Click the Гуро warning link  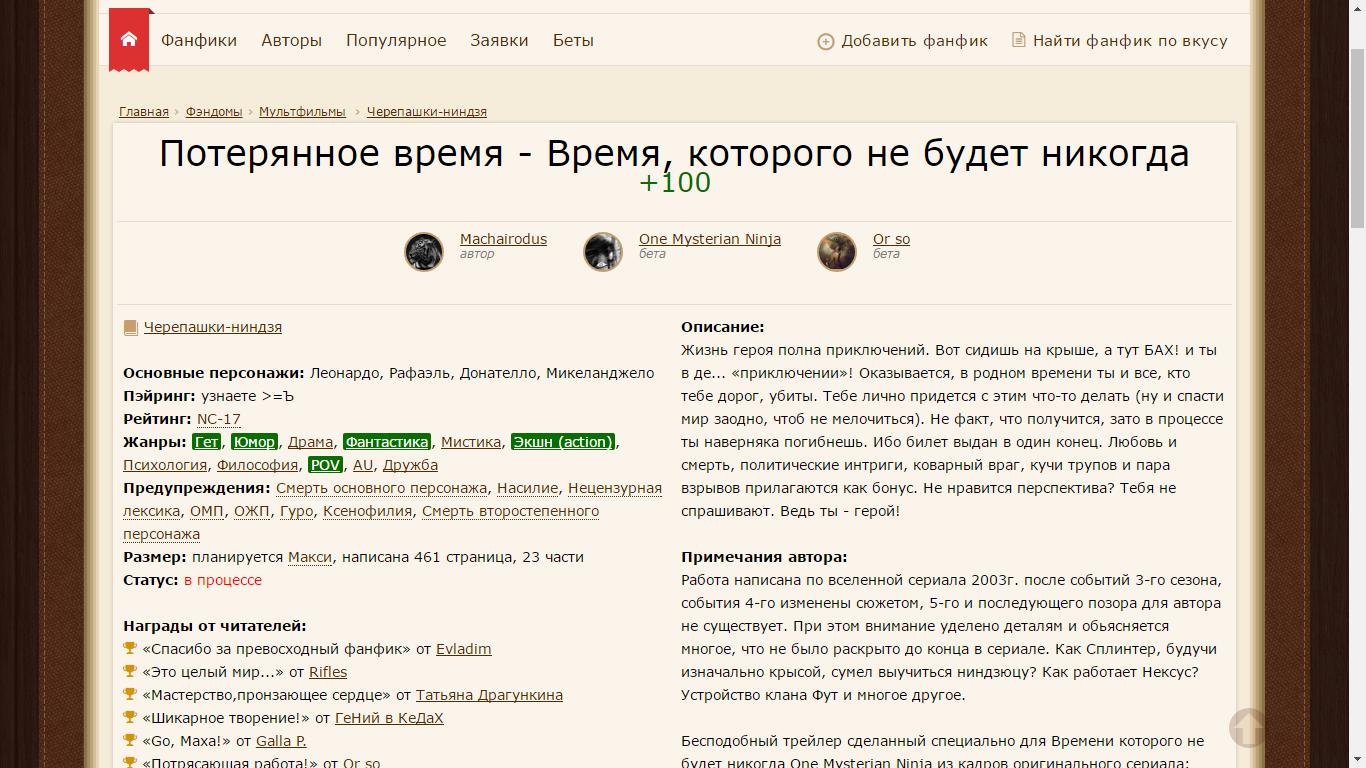pos(297,511)
